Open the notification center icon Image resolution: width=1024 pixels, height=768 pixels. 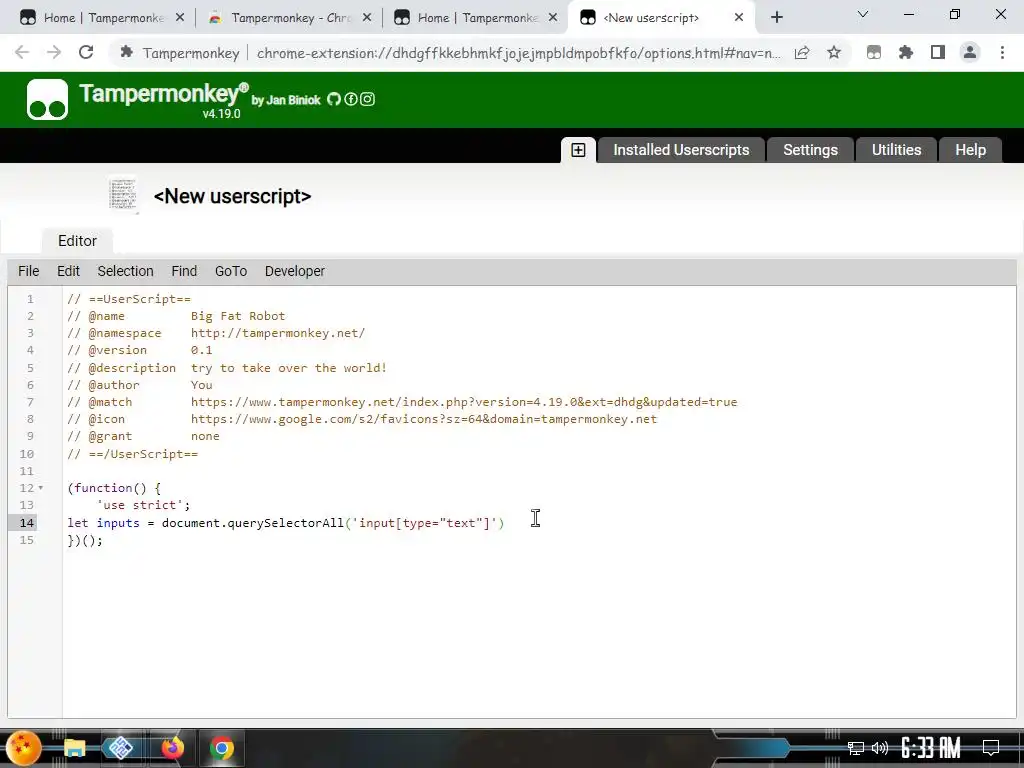(x=991, y=748)
